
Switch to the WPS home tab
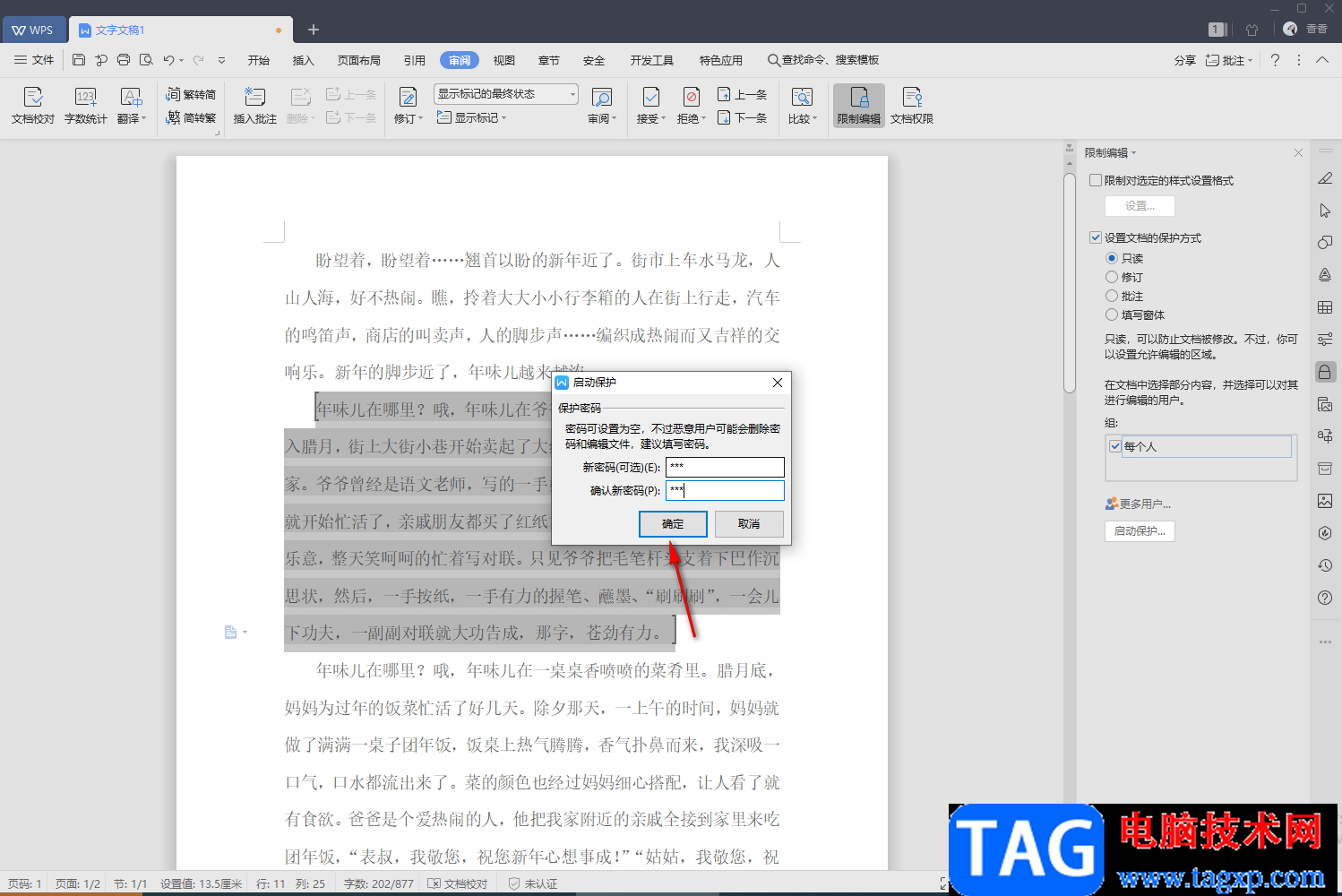coord(32,30)
